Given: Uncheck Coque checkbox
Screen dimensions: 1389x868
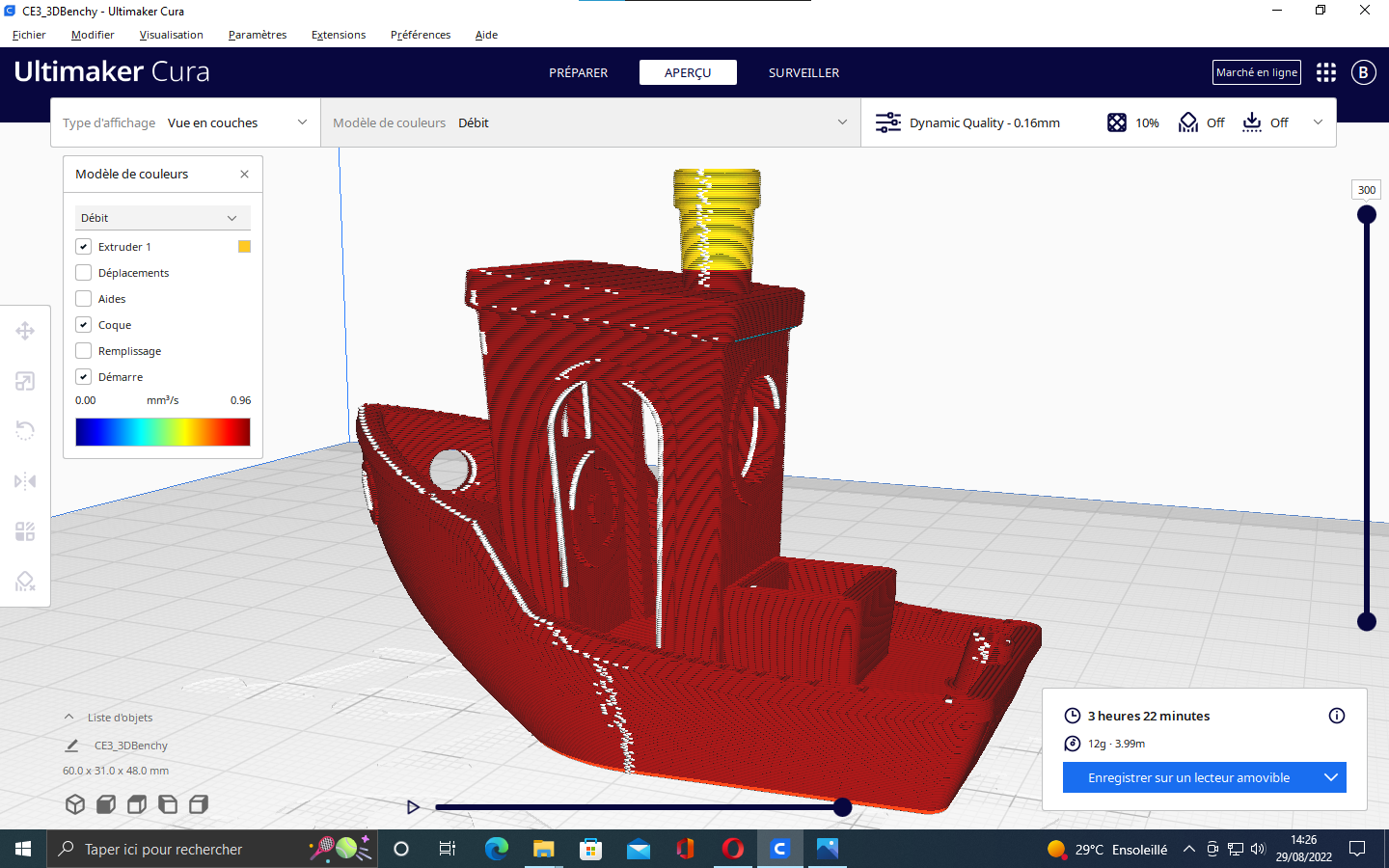Looking at the screenshot, I should (84, 325).
